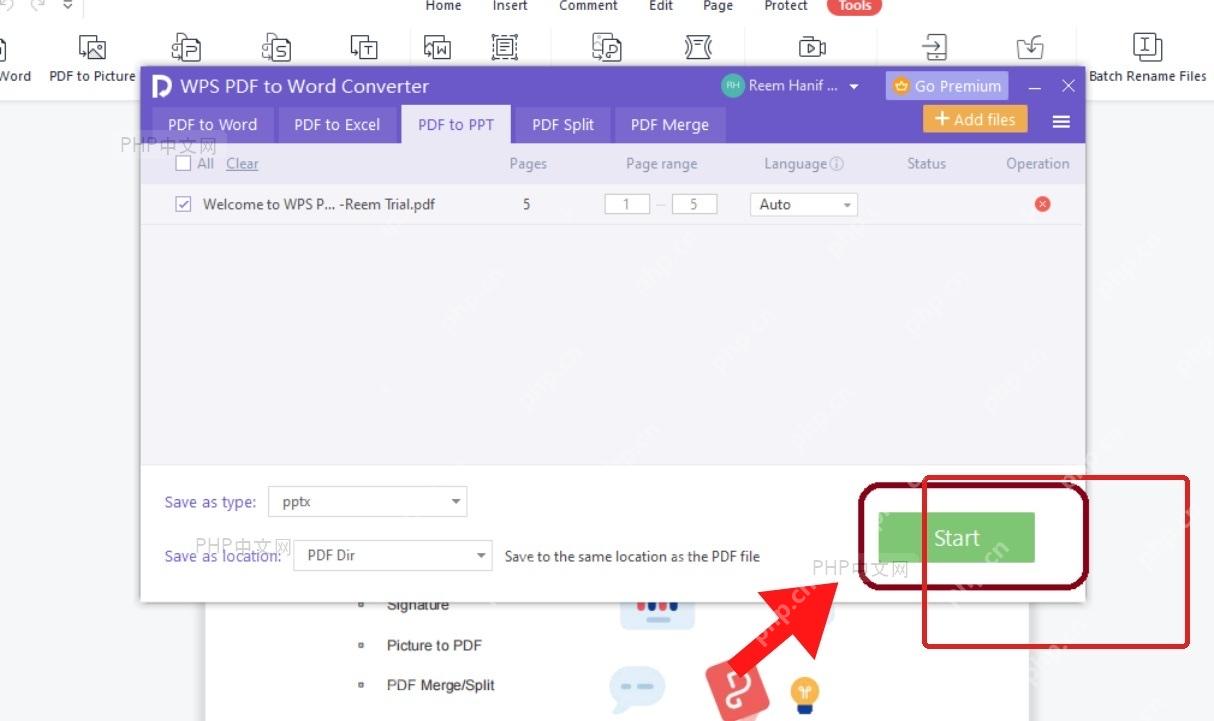Click the Reem Hanif account avatar
This screenshot has height=721, width=1214.
click(733, 86)
